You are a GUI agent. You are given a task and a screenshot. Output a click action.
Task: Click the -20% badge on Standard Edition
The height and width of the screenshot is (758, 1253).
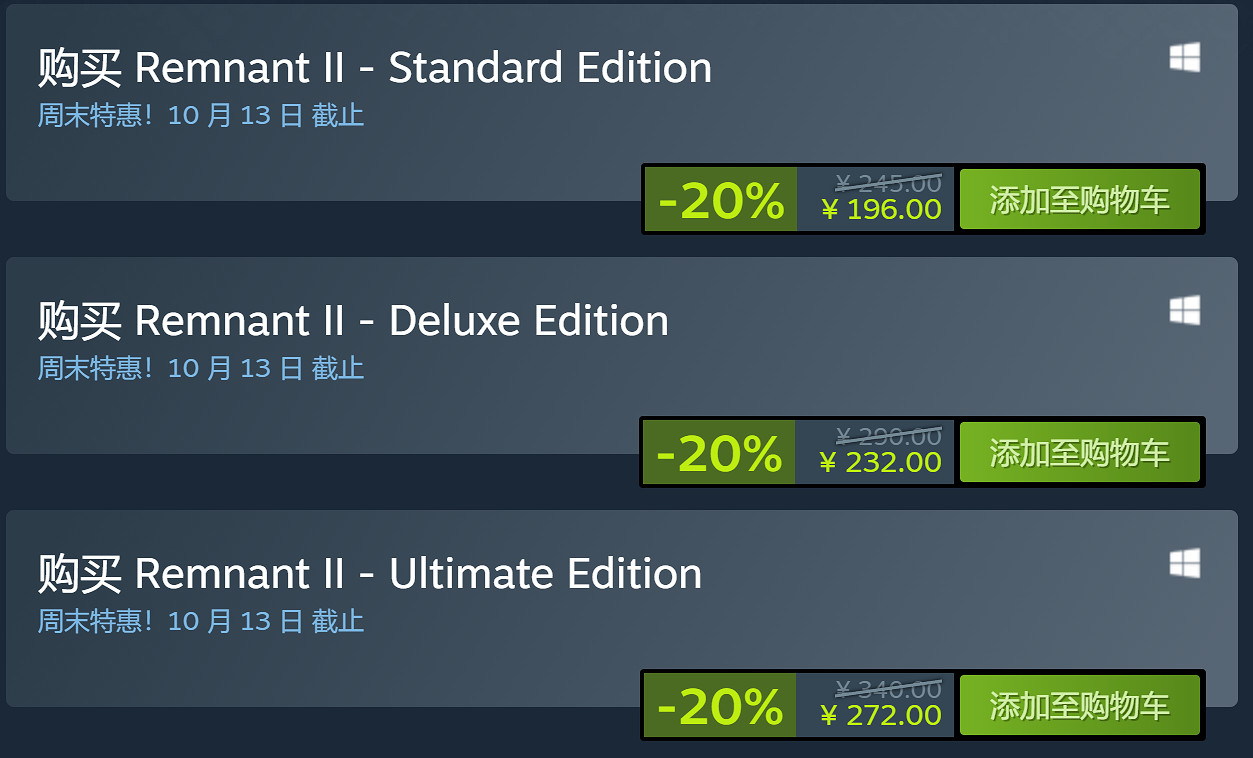coord(721,200)
